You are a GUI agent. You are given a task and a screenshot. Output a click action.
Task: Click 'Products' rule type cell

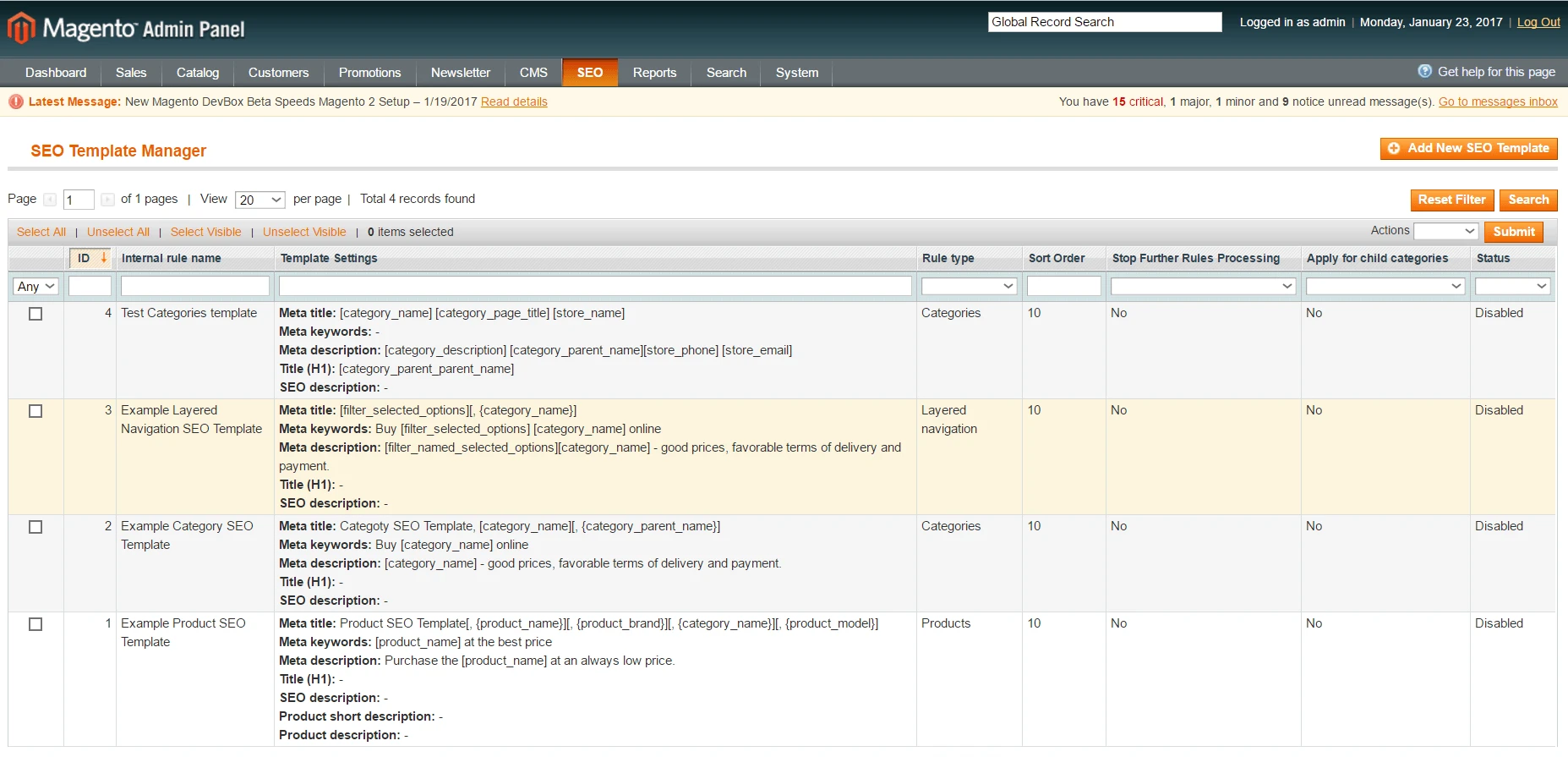click(946, 623)
